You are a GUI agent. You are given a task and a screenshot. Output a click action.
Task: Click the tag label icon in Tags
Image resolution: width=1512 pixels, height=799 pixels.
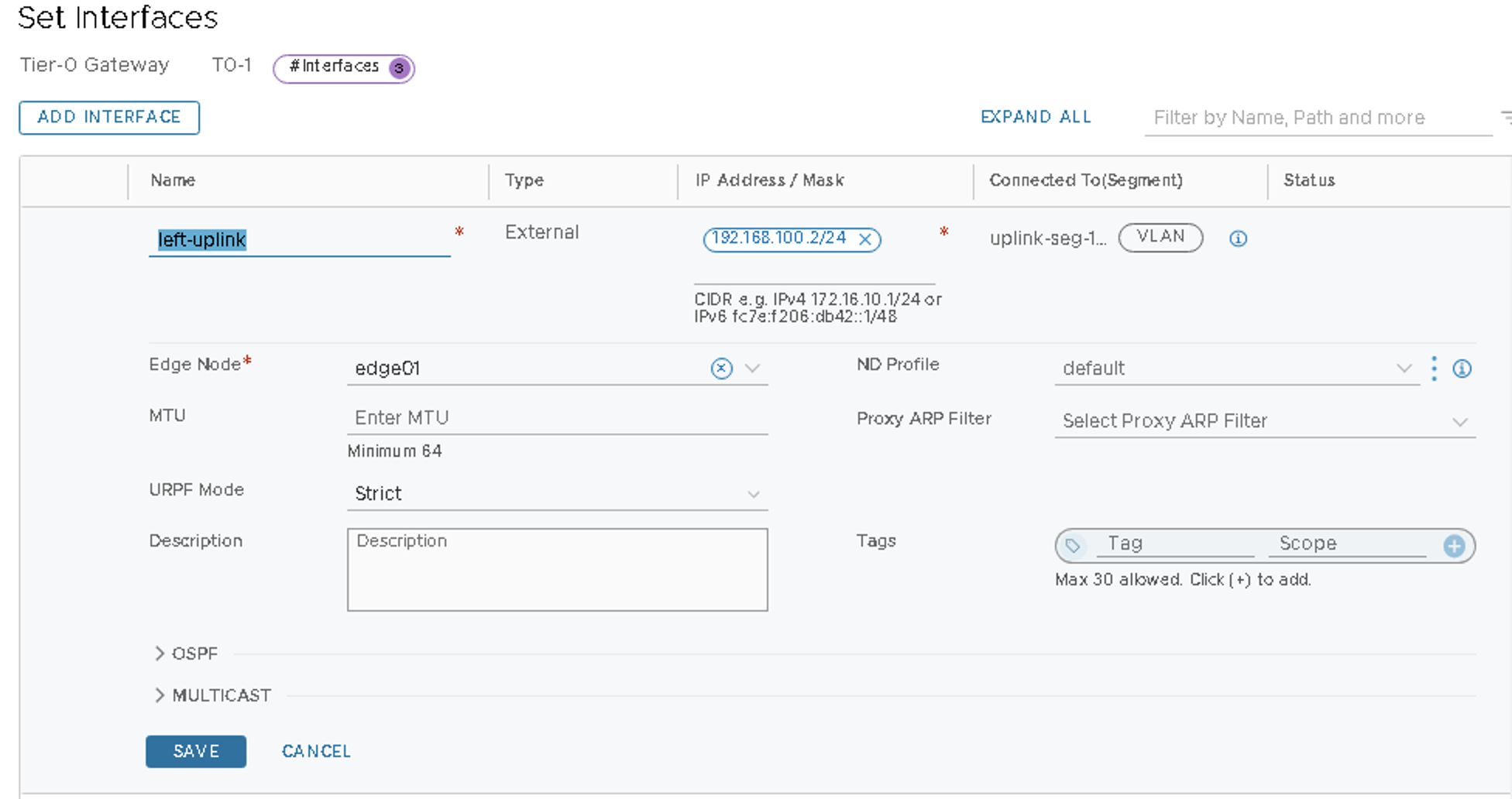coord(1073,546)
